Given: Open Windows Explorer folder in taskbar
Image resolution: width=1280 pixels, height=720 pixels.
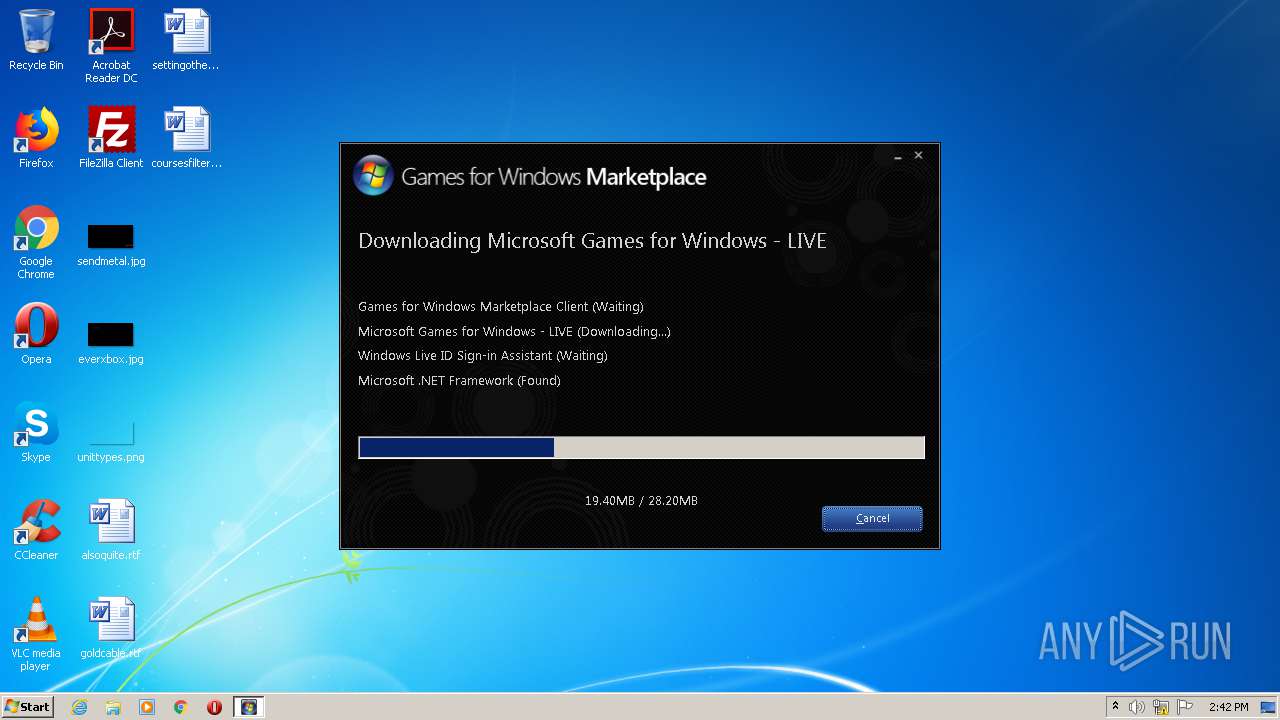Looking at the screenshot, I should (x=113, y=707).
